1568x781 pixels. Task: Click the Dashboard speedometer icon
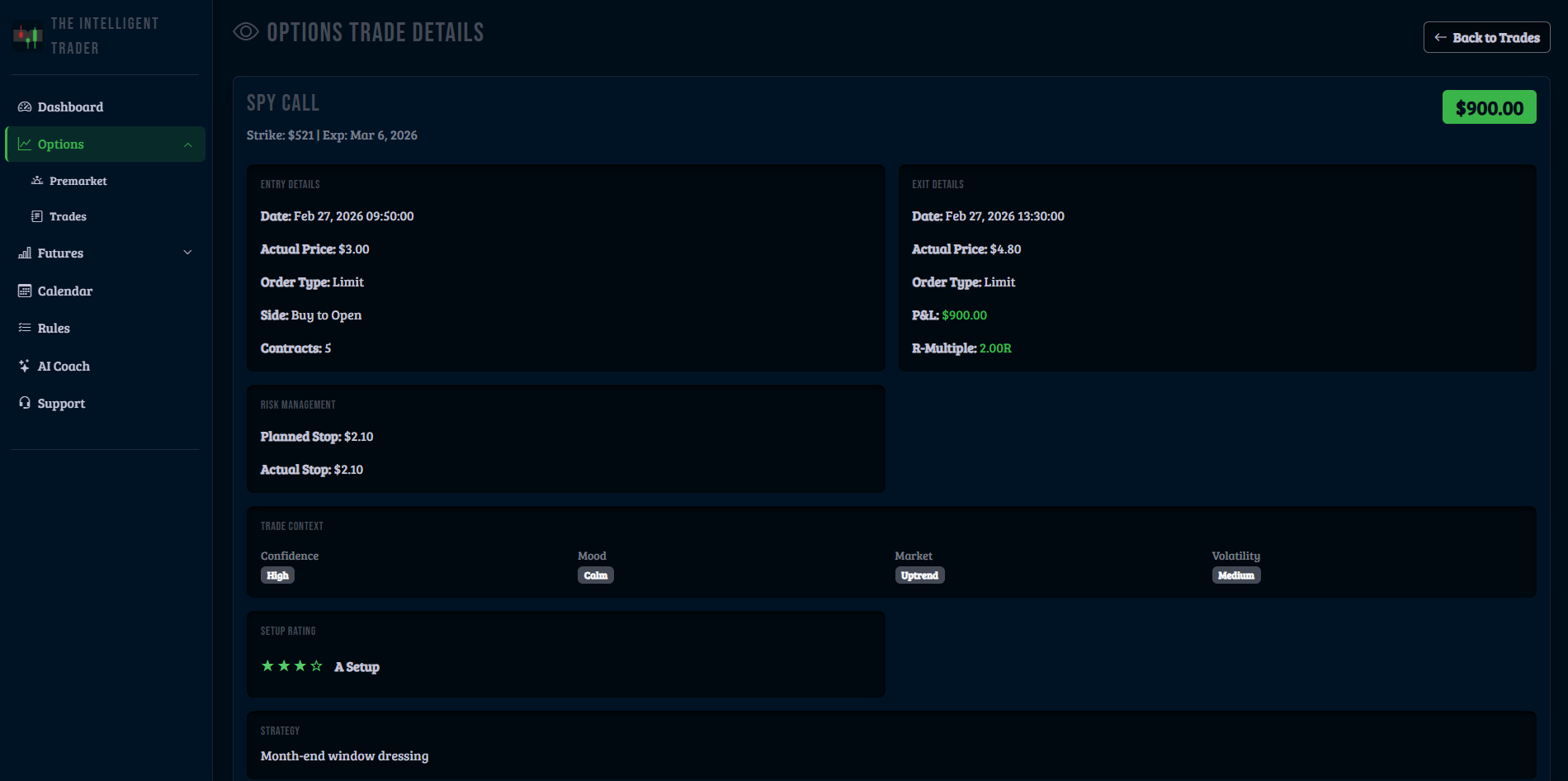(x=25, y=106)
